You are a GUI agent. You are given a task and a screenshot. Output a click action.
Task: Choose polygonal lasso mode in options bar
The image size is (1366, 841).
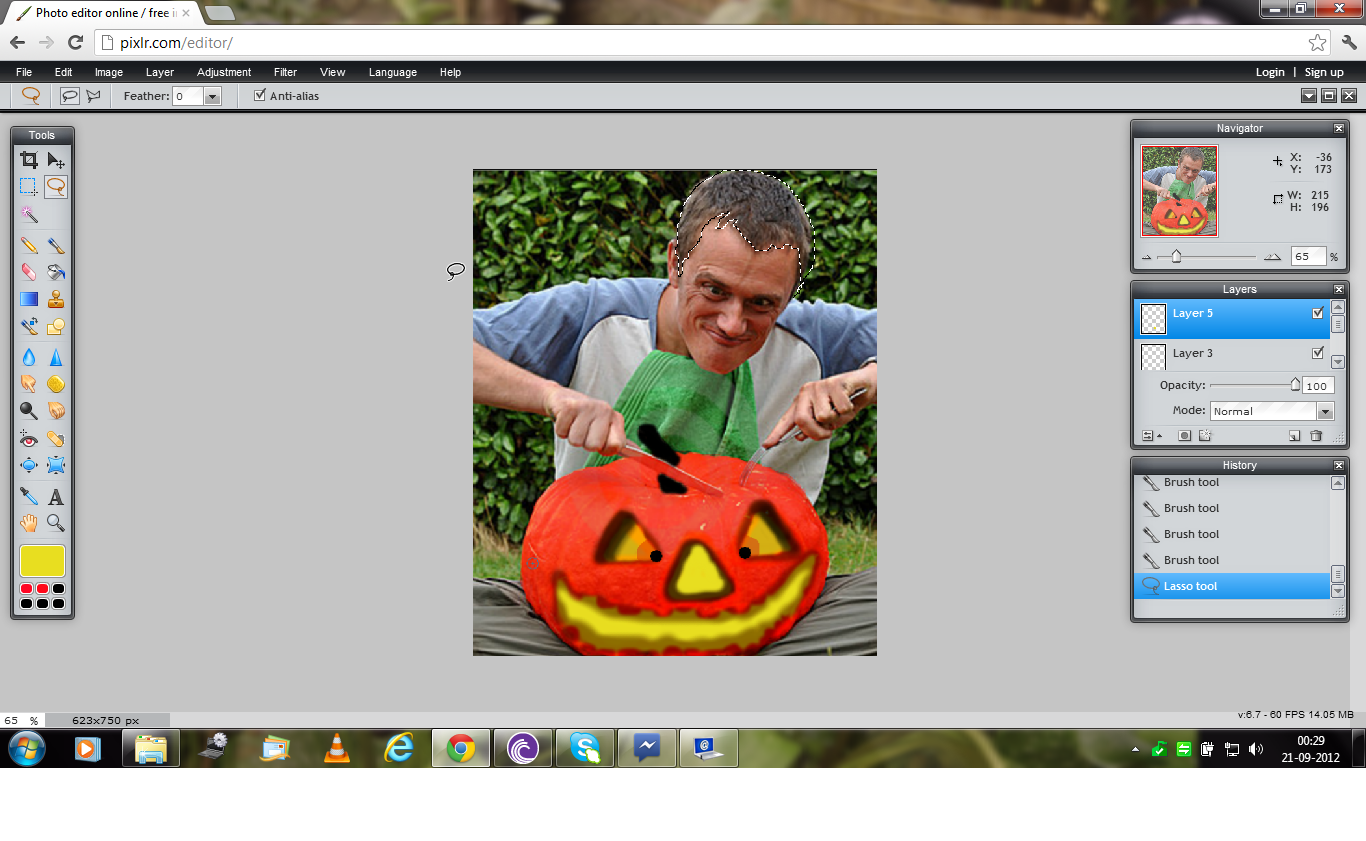[x=93, y=96]
